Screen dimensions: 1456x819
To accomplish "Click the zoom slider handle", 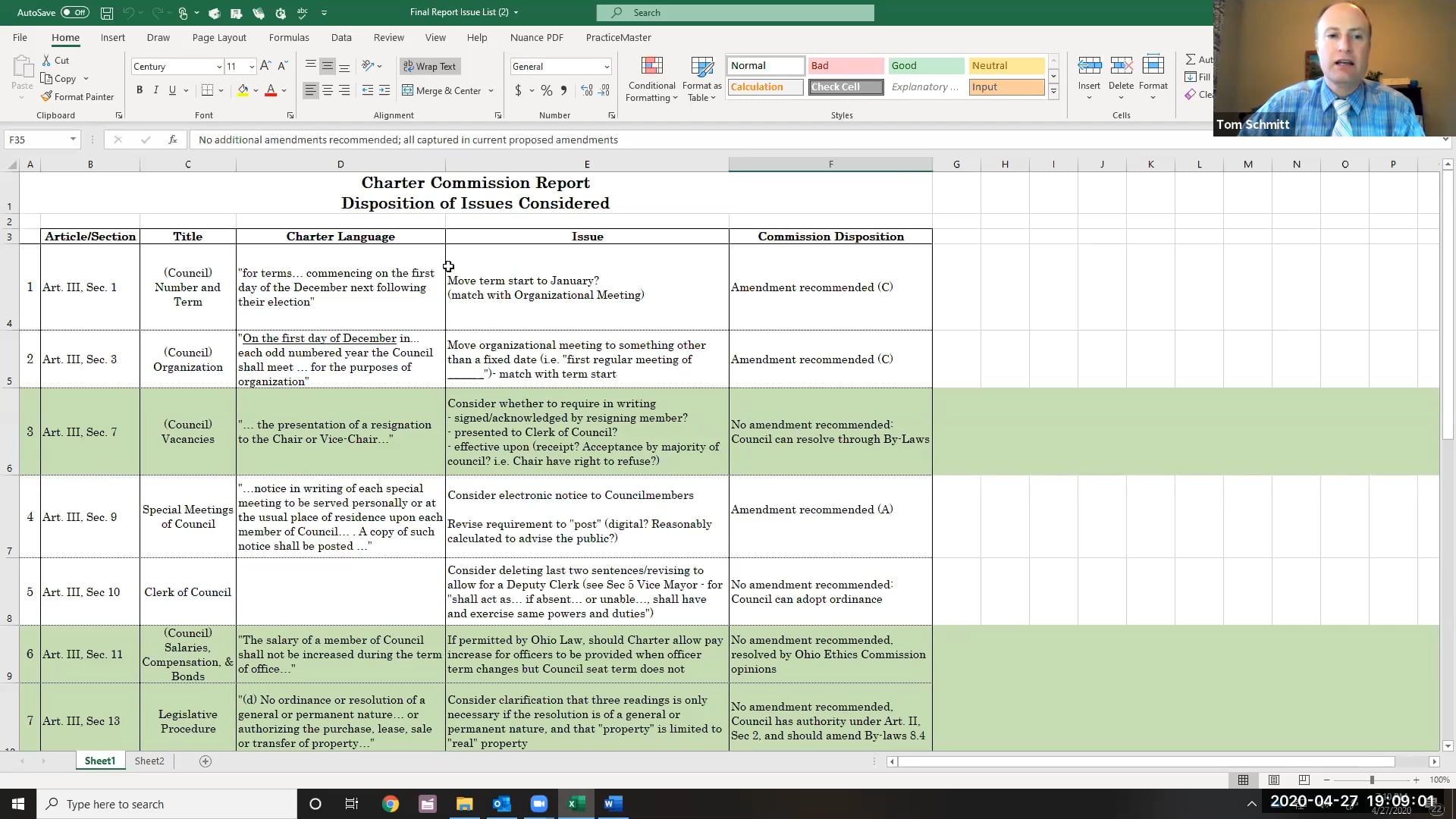I will tap(1372, 780).
